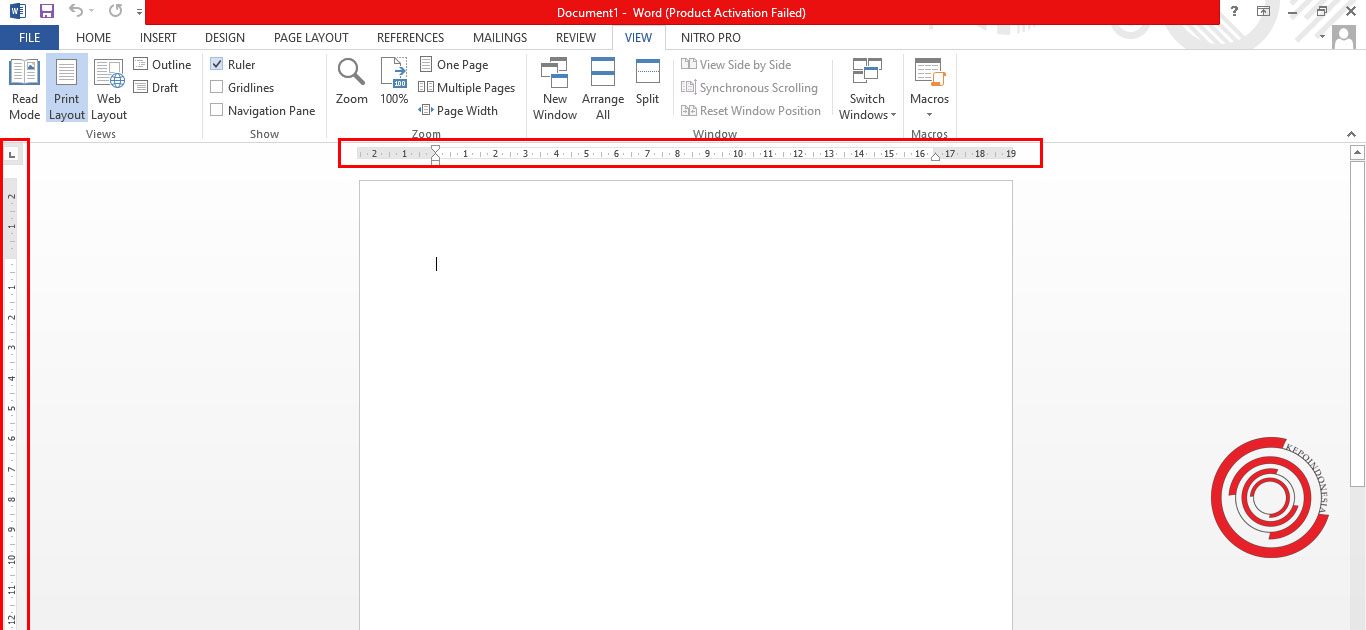
Task: Enable the Navigation Pane checkbox
Action: pyautogui.click(x=217, y=111)
